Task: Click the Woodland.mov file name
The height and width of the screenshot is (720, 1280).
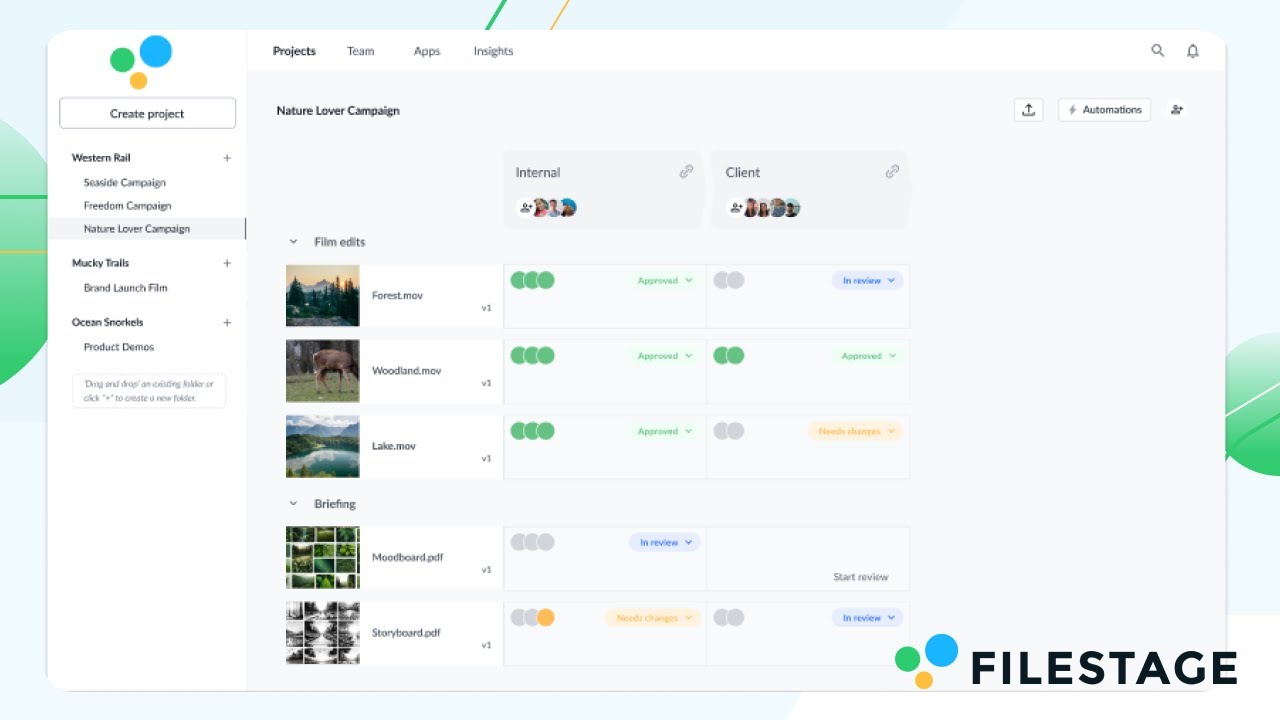Action: (x=406, y=371)
